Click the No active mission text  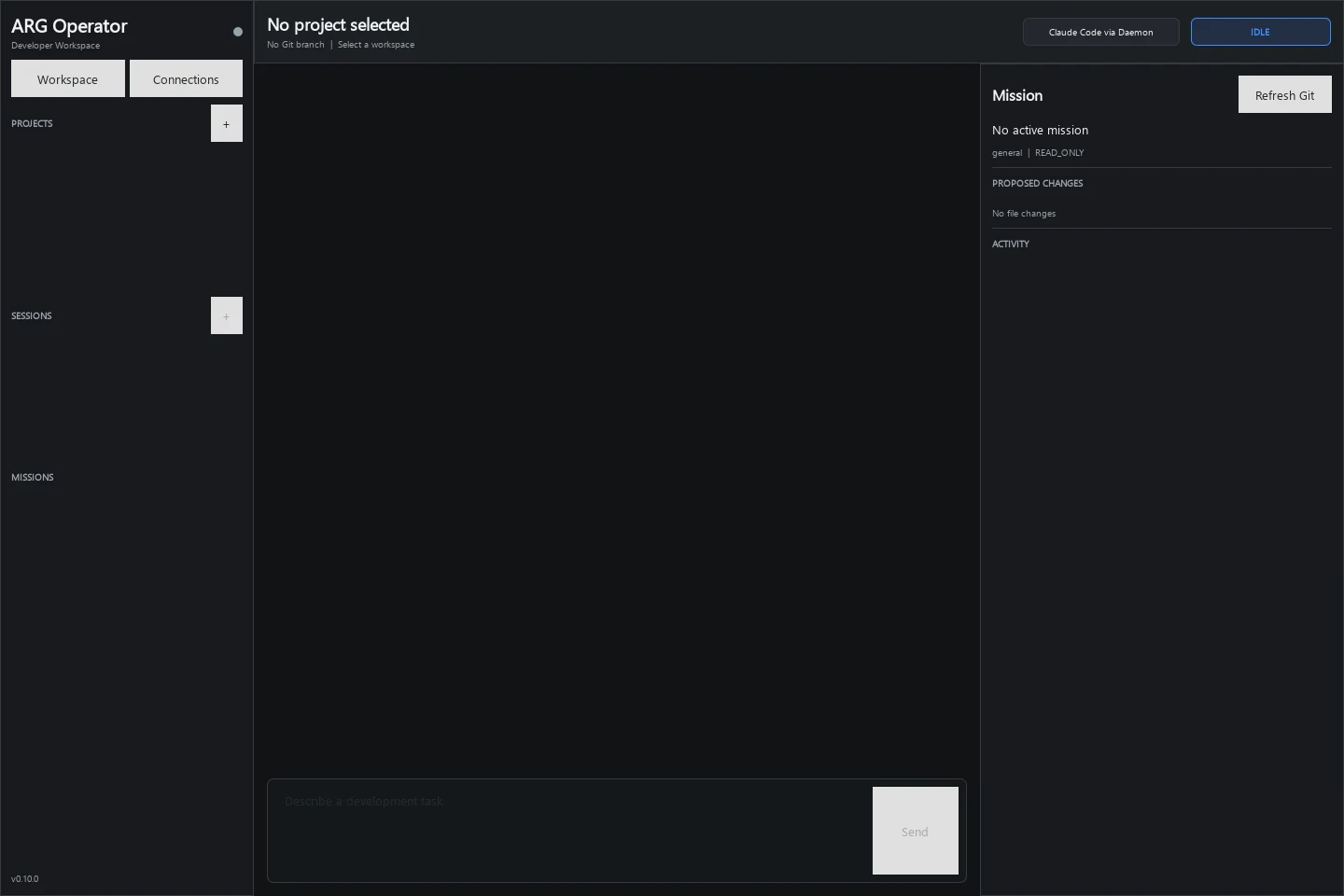click(1041, 130)
